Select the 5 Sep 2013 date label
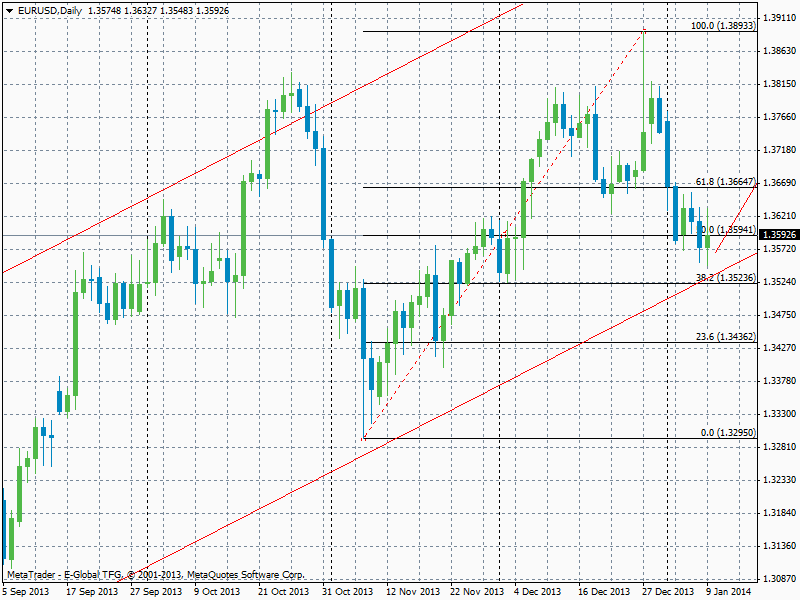Screen dimensions: 800x600 point(26,591)
